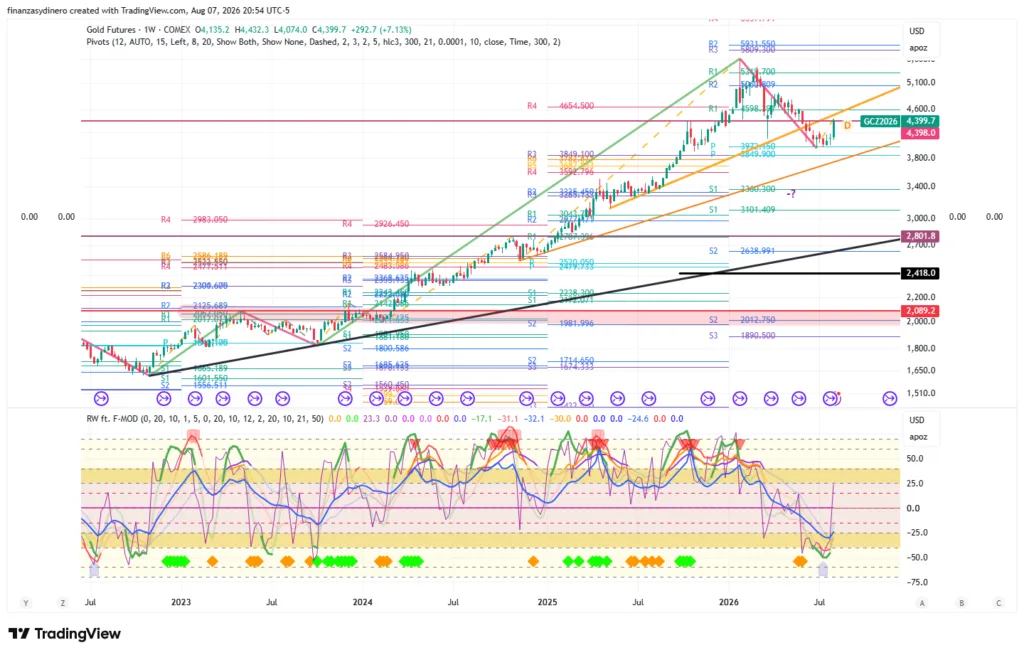The width and height of the screenshot is (1024, 655).
Task: Click the B letter on the time axis
Action: click(x=961, y=603)
